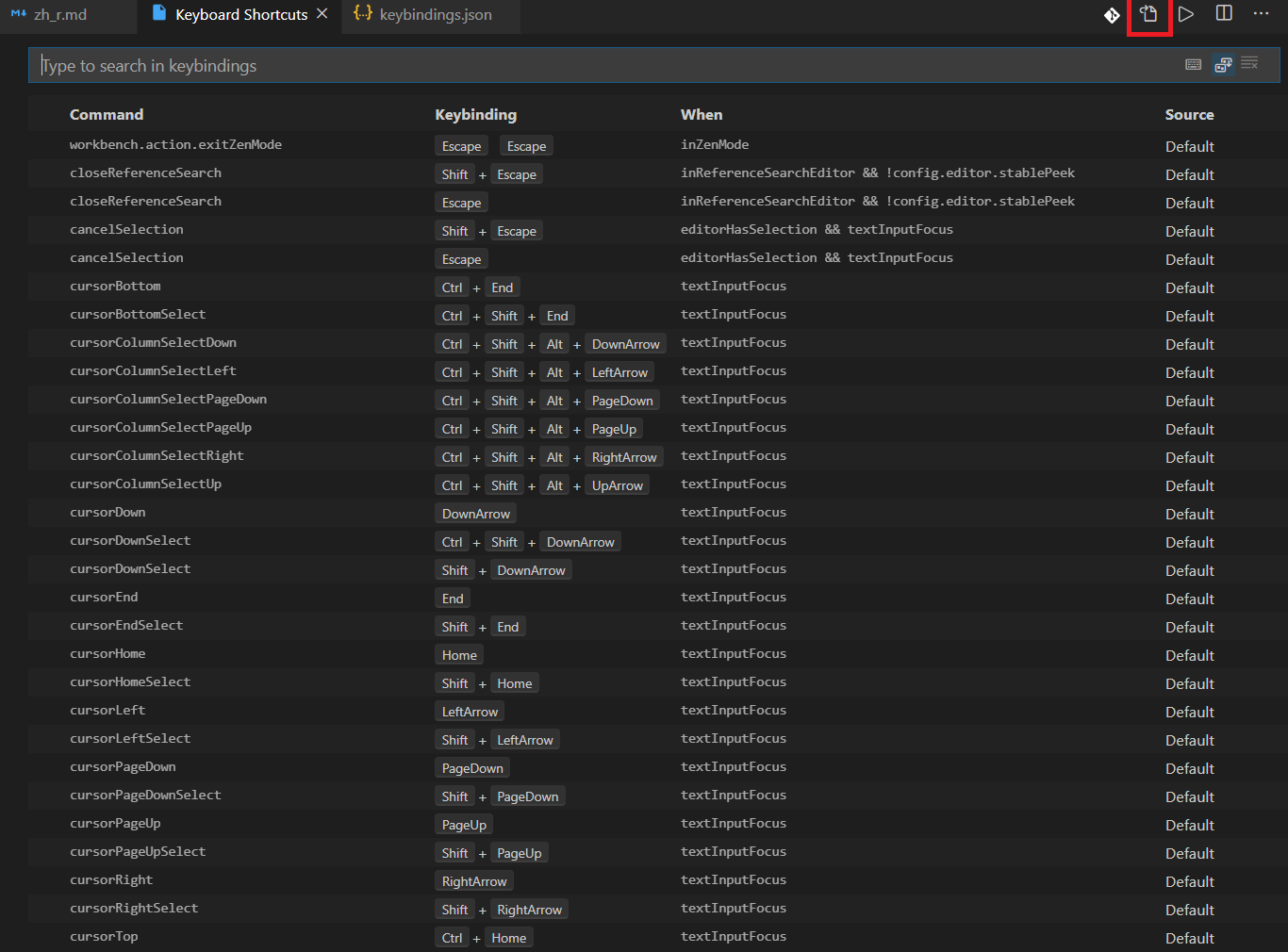The width and height of the screenshot is (1288, 952).
Task: Select the Keyboard Shortcuts tab
Action: [241, 15]
